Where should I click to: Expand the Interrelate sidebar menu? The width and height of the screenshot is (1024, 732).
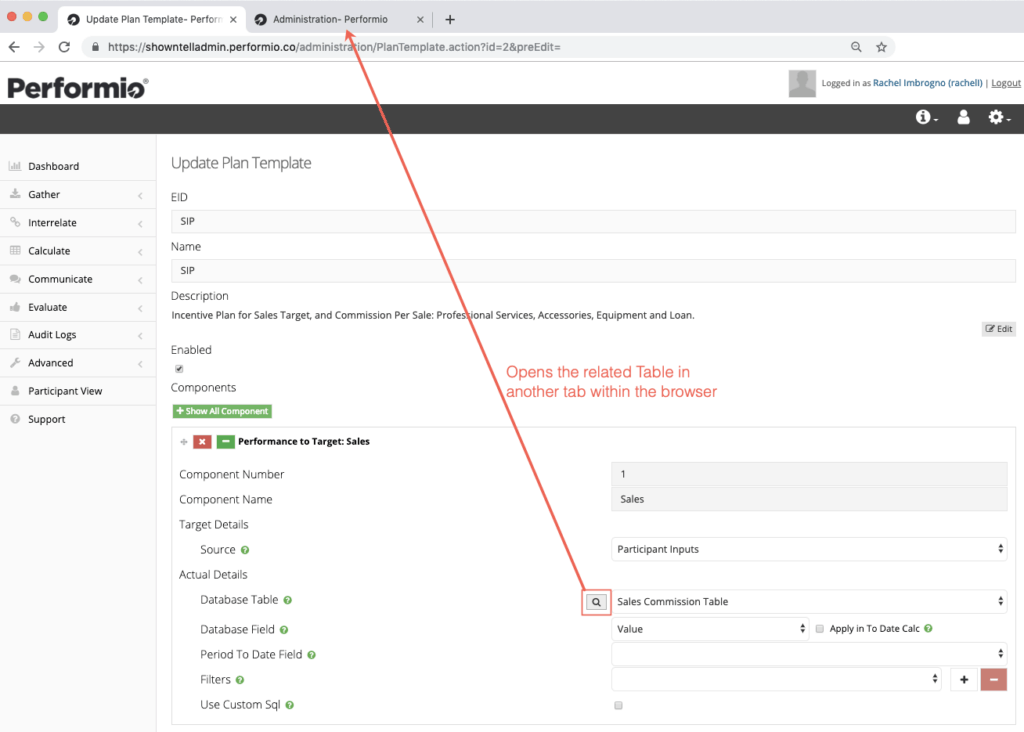pos(78,223)
